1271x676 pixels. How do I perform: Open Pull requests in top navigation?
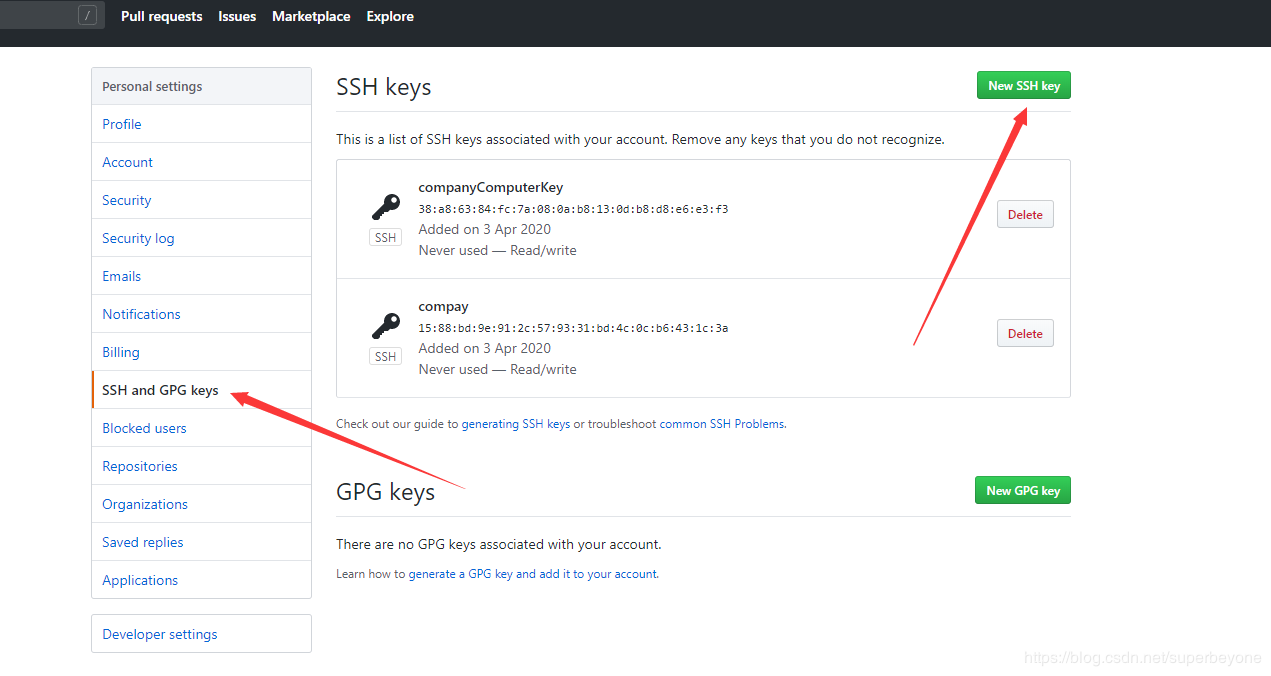[x=161, y=17]
